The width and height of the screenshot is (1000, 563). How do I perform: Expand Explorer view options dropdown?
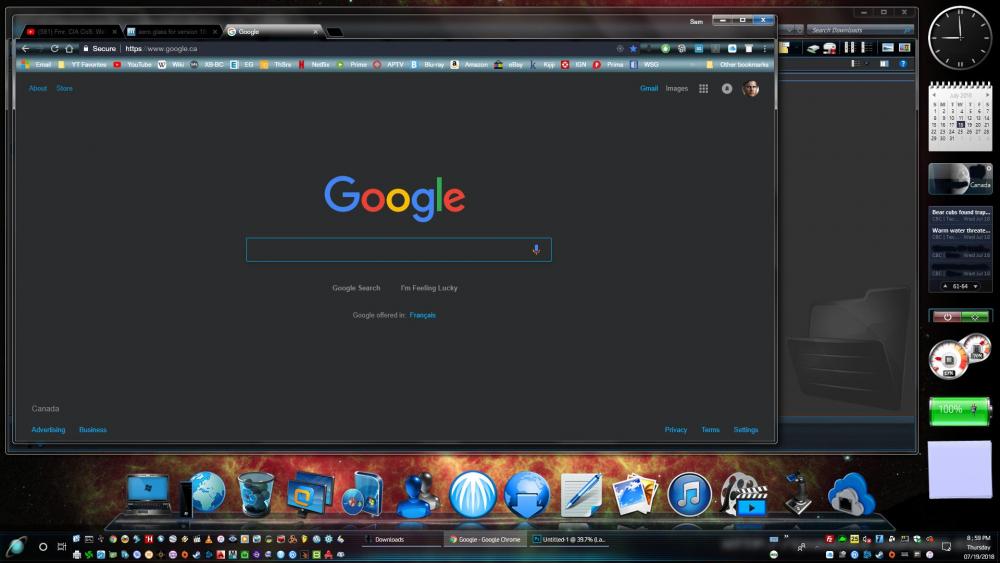(x=866, y=64)
